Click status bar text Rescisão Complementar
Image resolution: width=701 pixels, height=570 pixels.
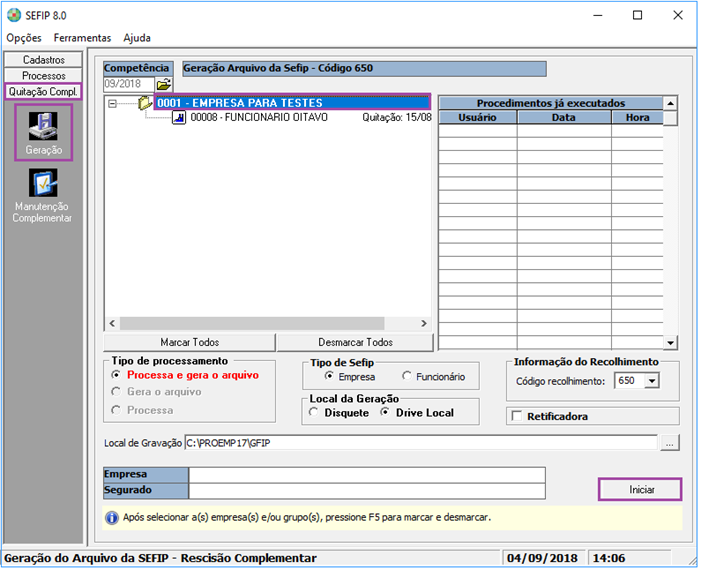pos(249,558)
